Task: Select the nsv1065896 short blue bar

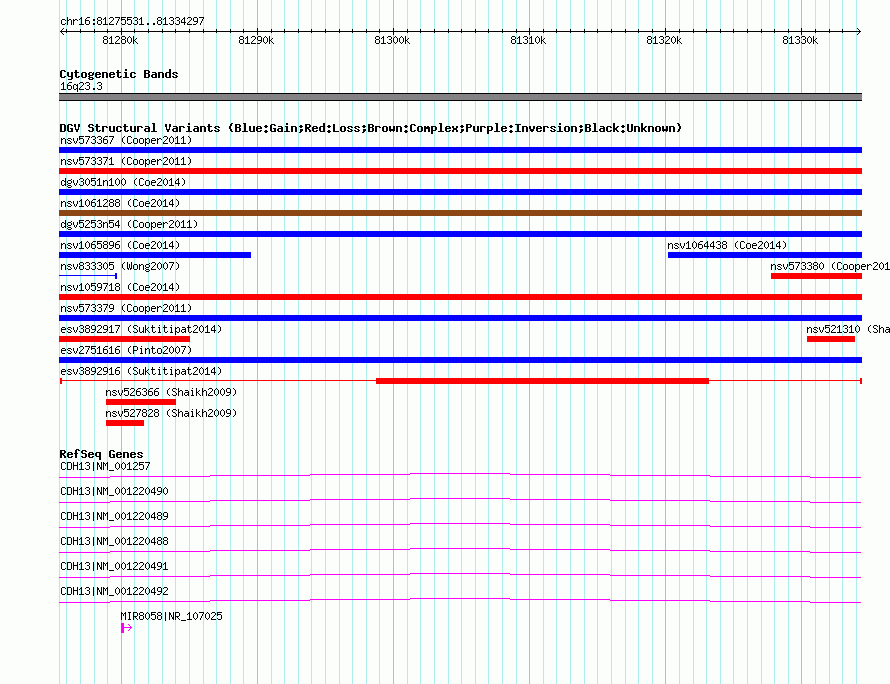Action: pos(155,255)
